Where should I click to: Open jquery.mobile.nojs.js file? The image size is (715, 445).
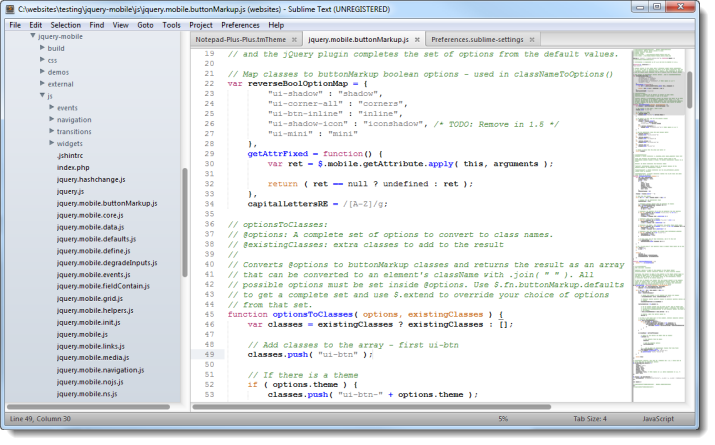[90, 382]
